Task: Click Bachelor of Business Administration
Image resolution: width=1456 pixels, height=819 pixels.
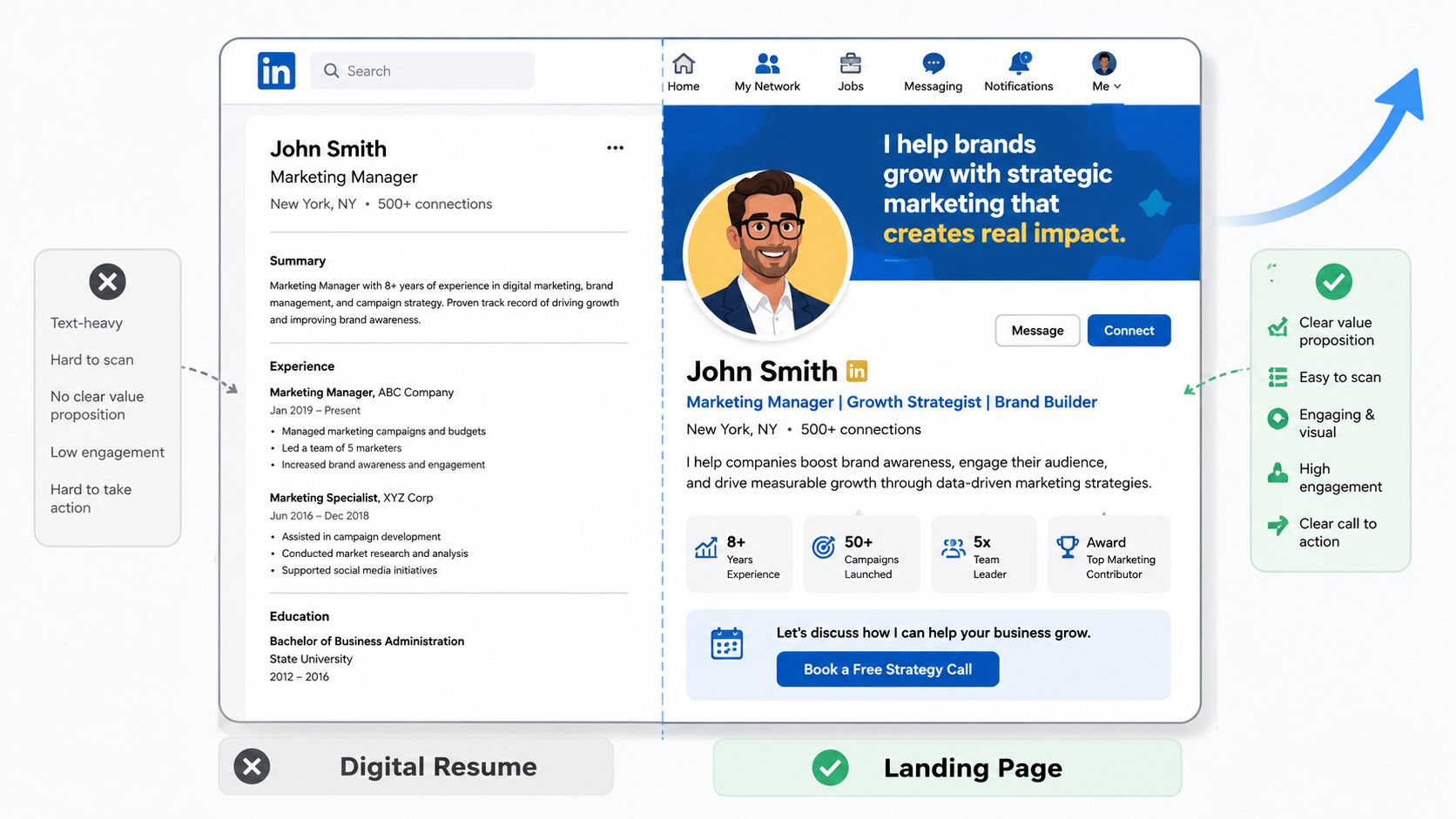Action: pos(367,641)
